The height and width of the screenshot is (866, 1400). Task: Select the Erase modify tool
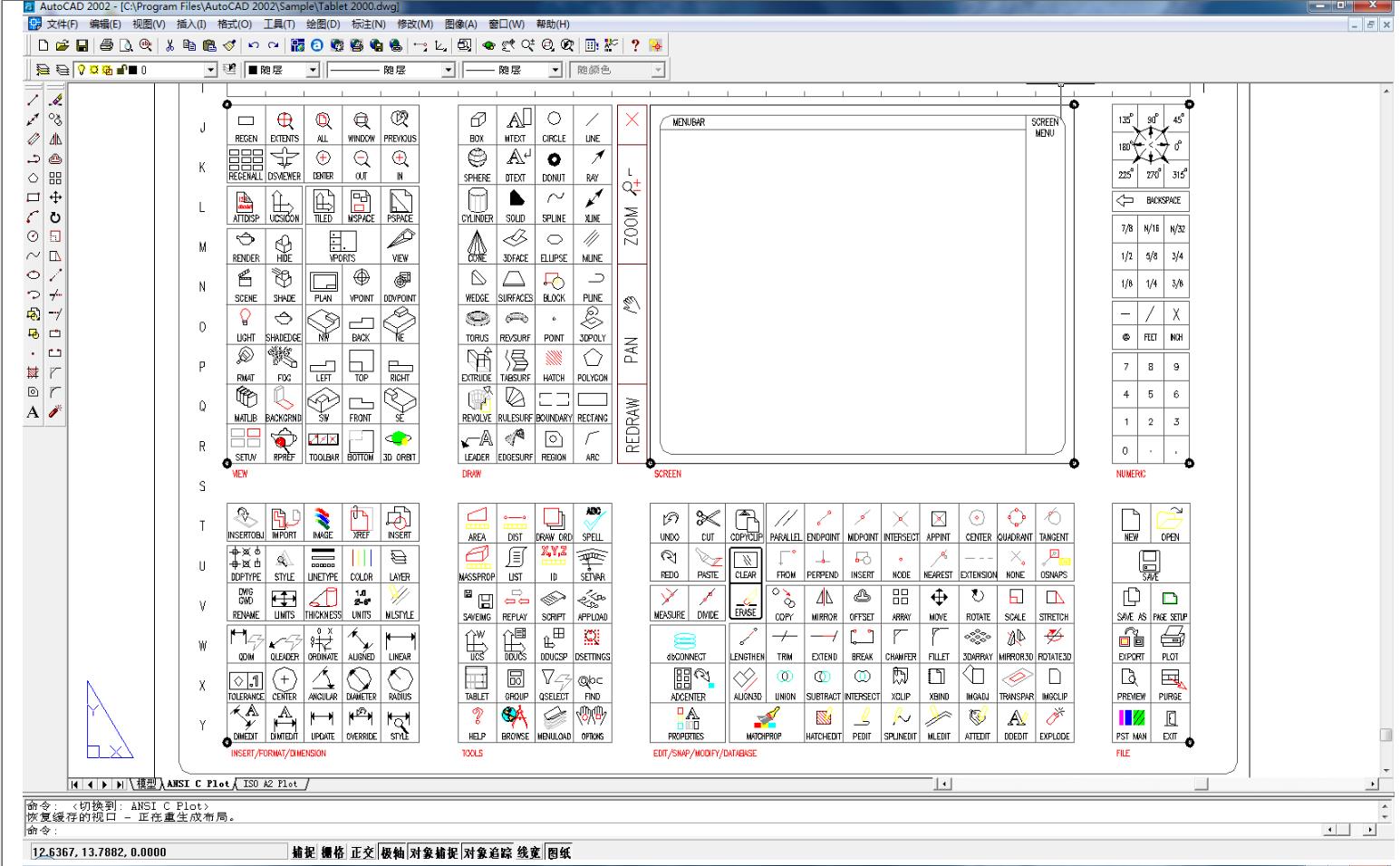tap(55, 100)
